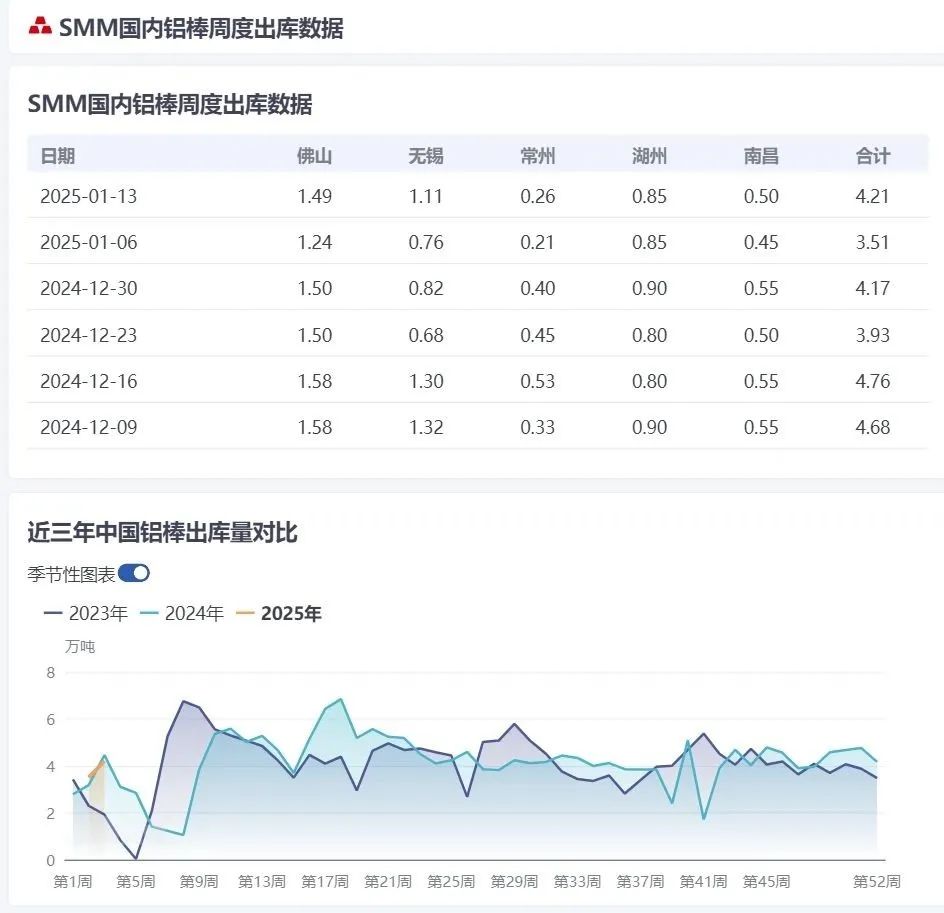Toggle the 2023年 legend series
The width and height of the screenshot is (944, 913).
85,613
